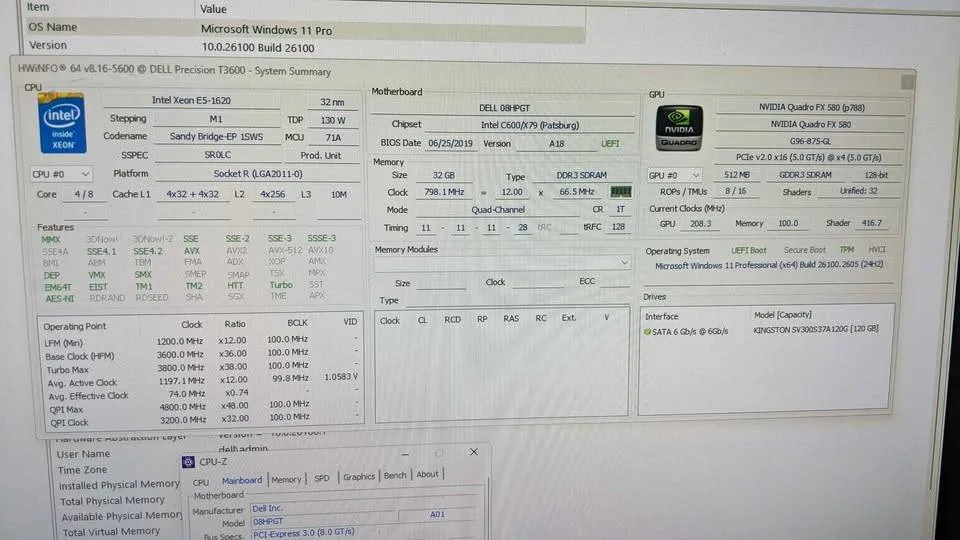
Task: Select the Graphics tab in CPU-Z
Action: tap(358, 478)
